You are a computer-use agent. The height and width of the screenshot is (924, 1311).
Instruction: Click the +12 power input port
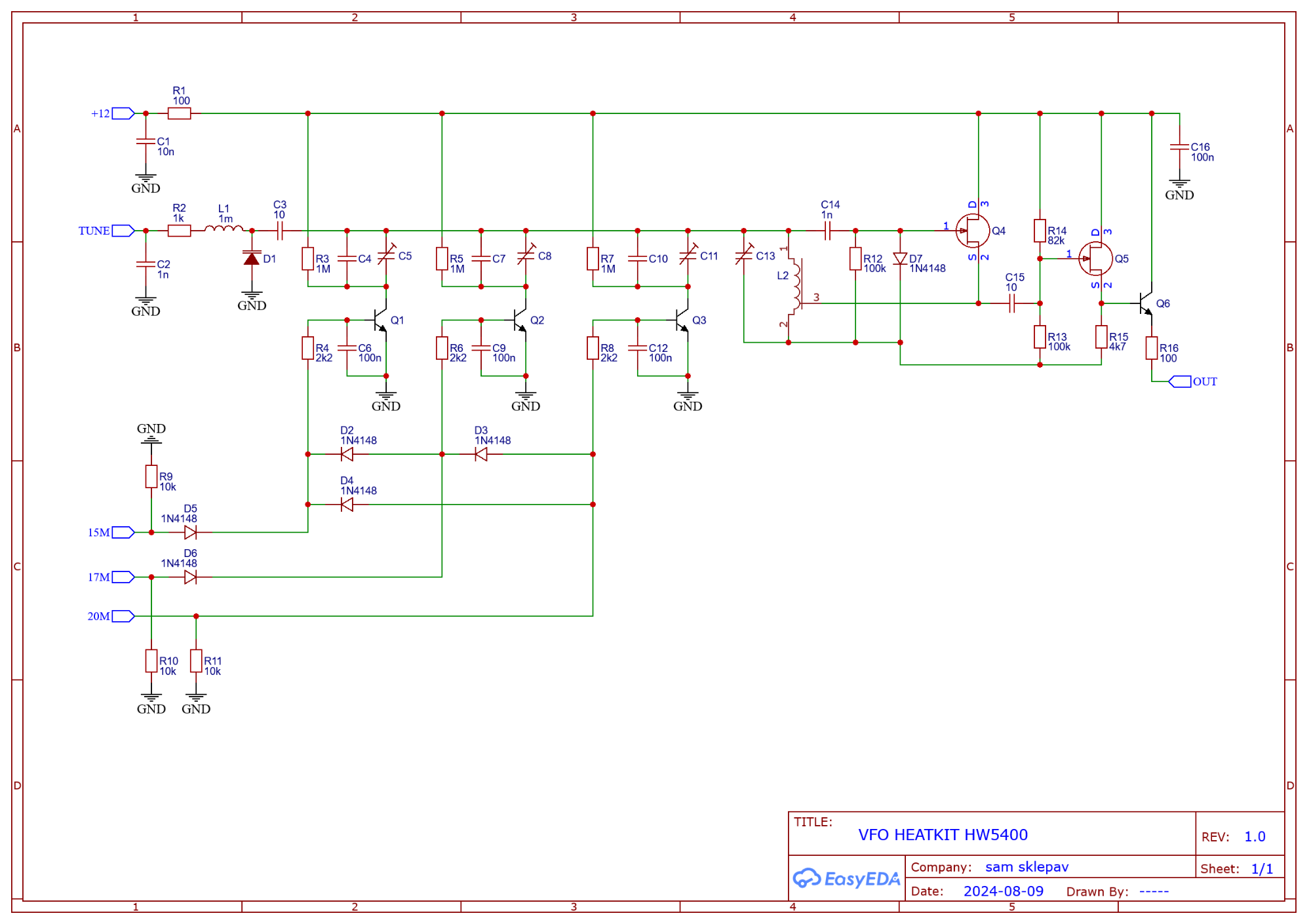click(123, 114)
